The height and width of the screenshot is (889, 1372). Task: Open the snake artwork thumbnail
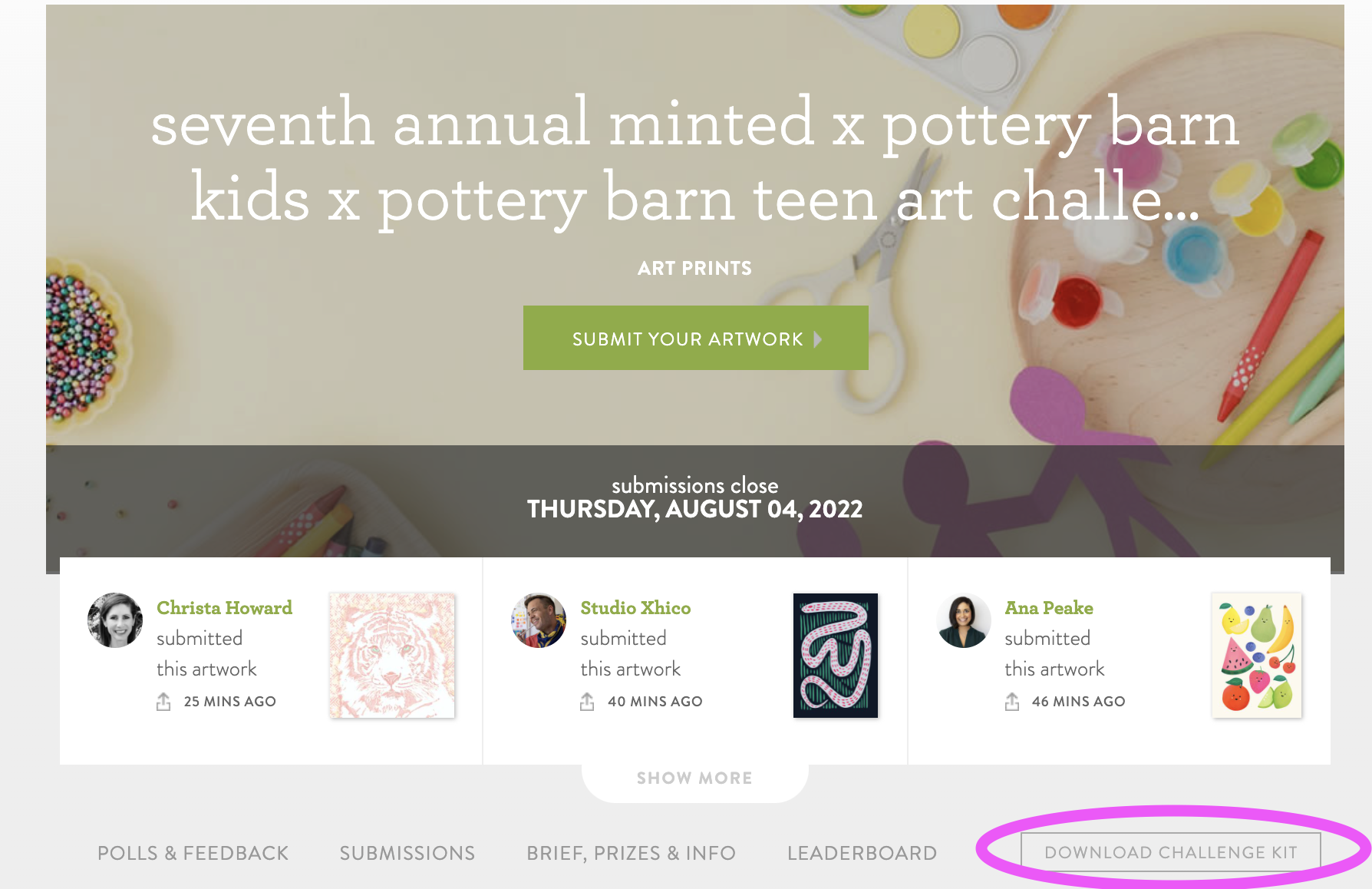point(835,655)
